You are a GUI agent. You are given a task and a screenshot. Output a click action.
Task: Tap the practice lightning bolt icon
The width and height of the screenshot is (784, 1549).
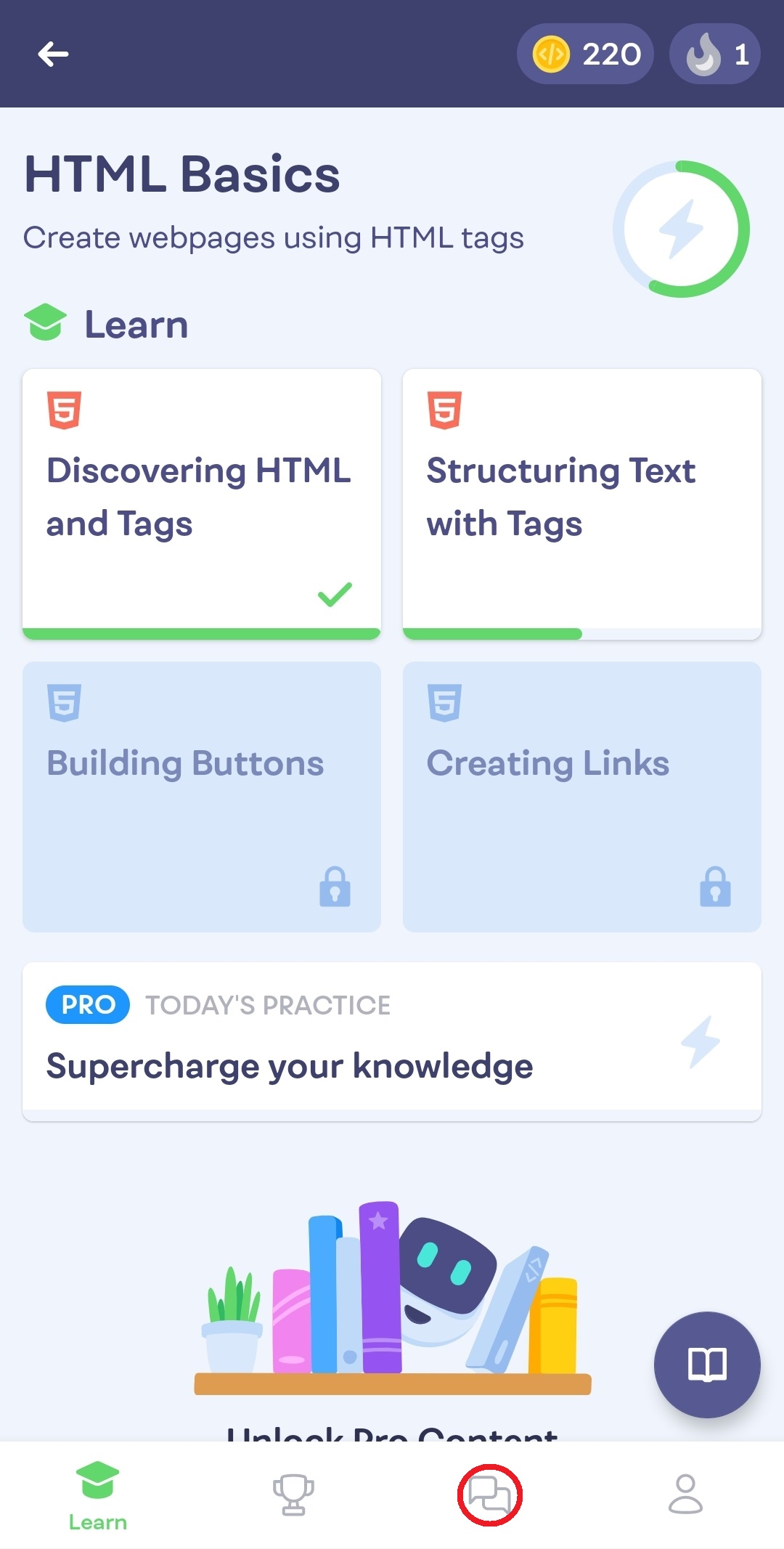(x=701, y=1041)
